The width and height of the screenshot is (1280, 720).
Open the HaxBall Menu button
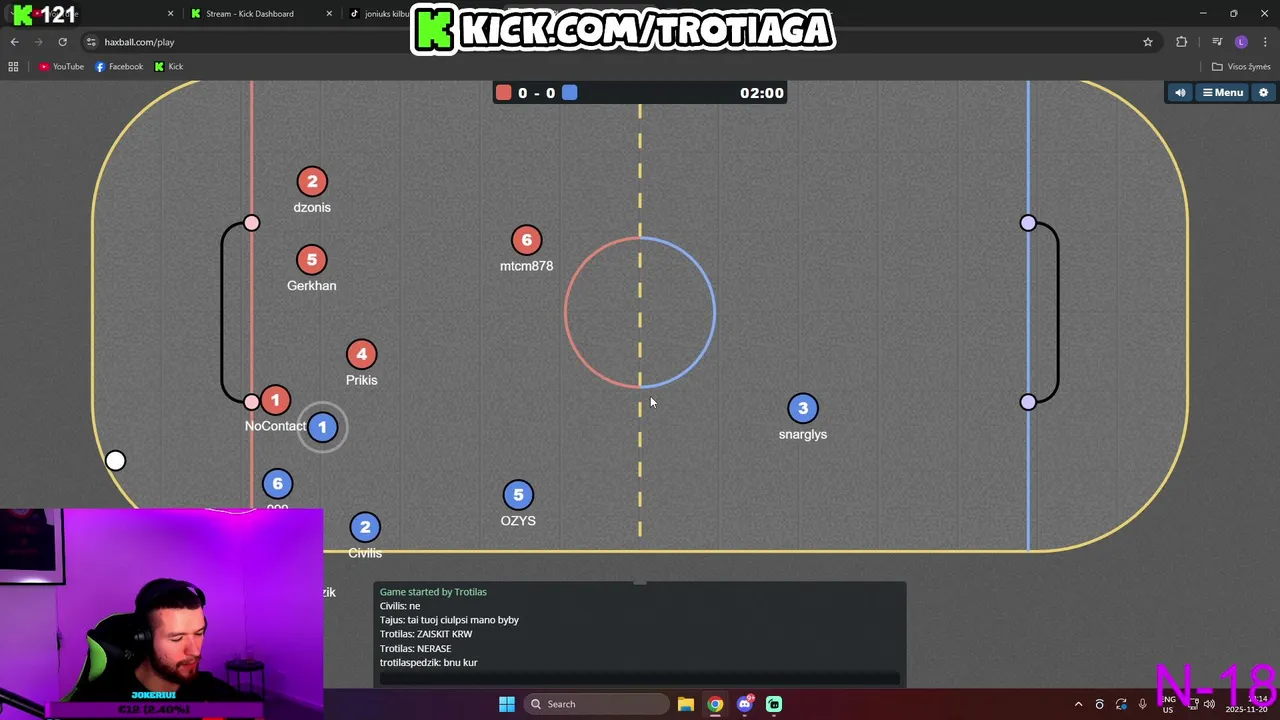pos(1222,92)
